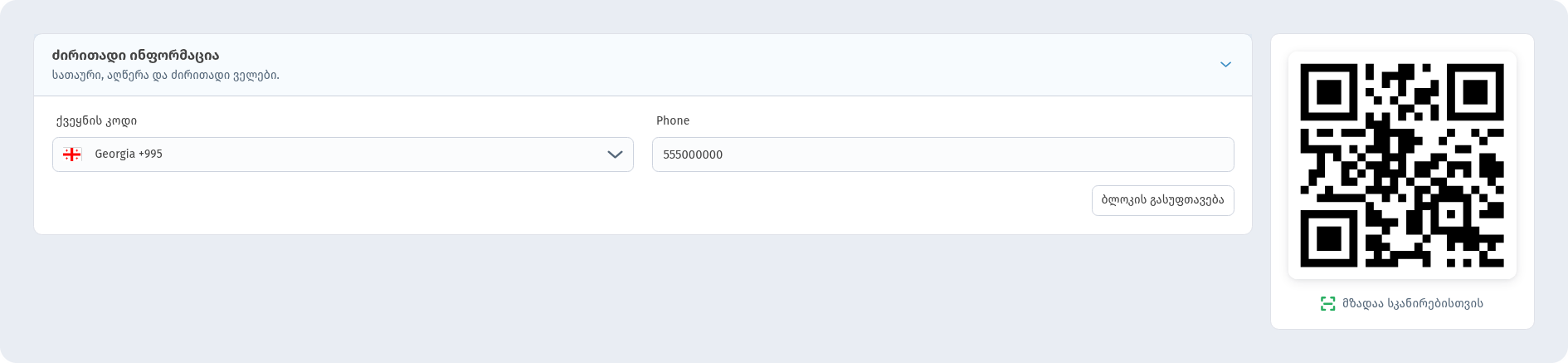1568x363 pixels.
Task: Click the ბლოკის გასუფთავება button
Action: click(1162, 200)
